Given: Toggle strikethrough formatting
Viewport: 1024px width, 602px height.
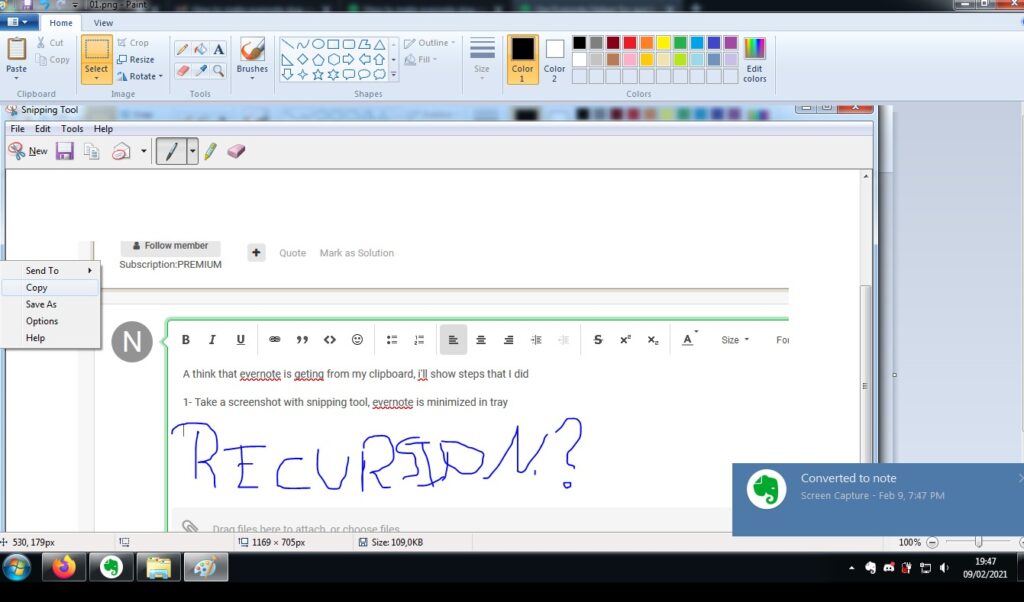Looking at the screenshot, I should tap(597, 340).
